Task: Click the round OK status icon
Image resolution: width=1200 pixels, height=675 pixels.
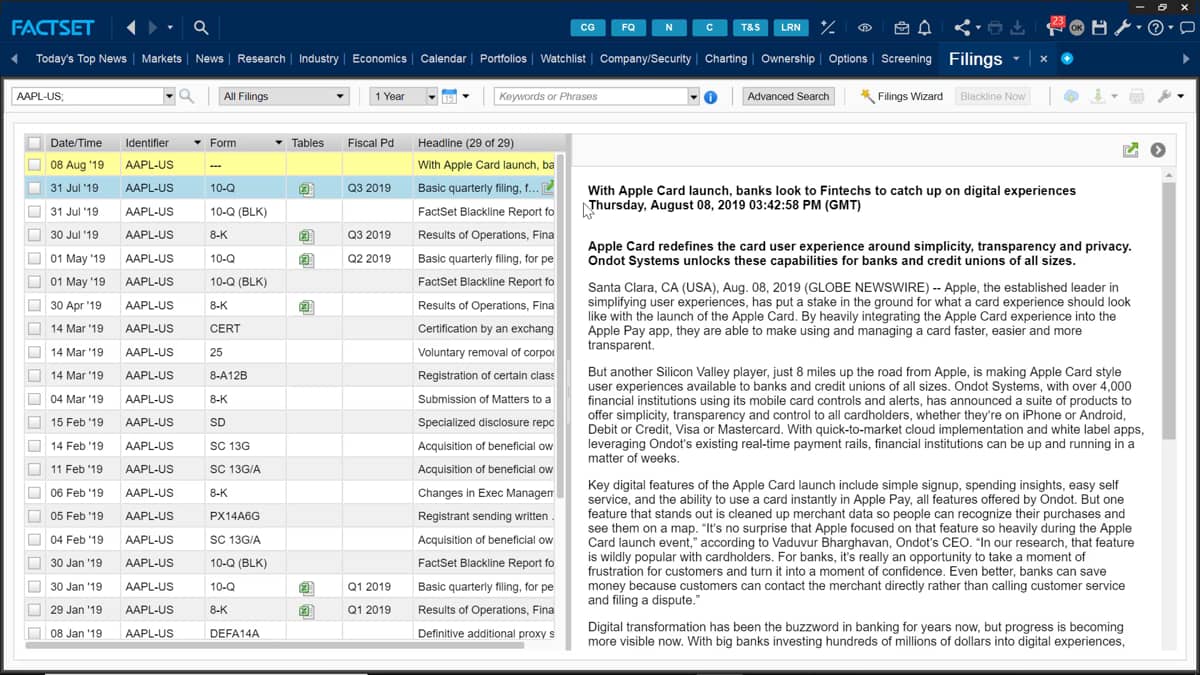Action: (x=1077, y=28)
